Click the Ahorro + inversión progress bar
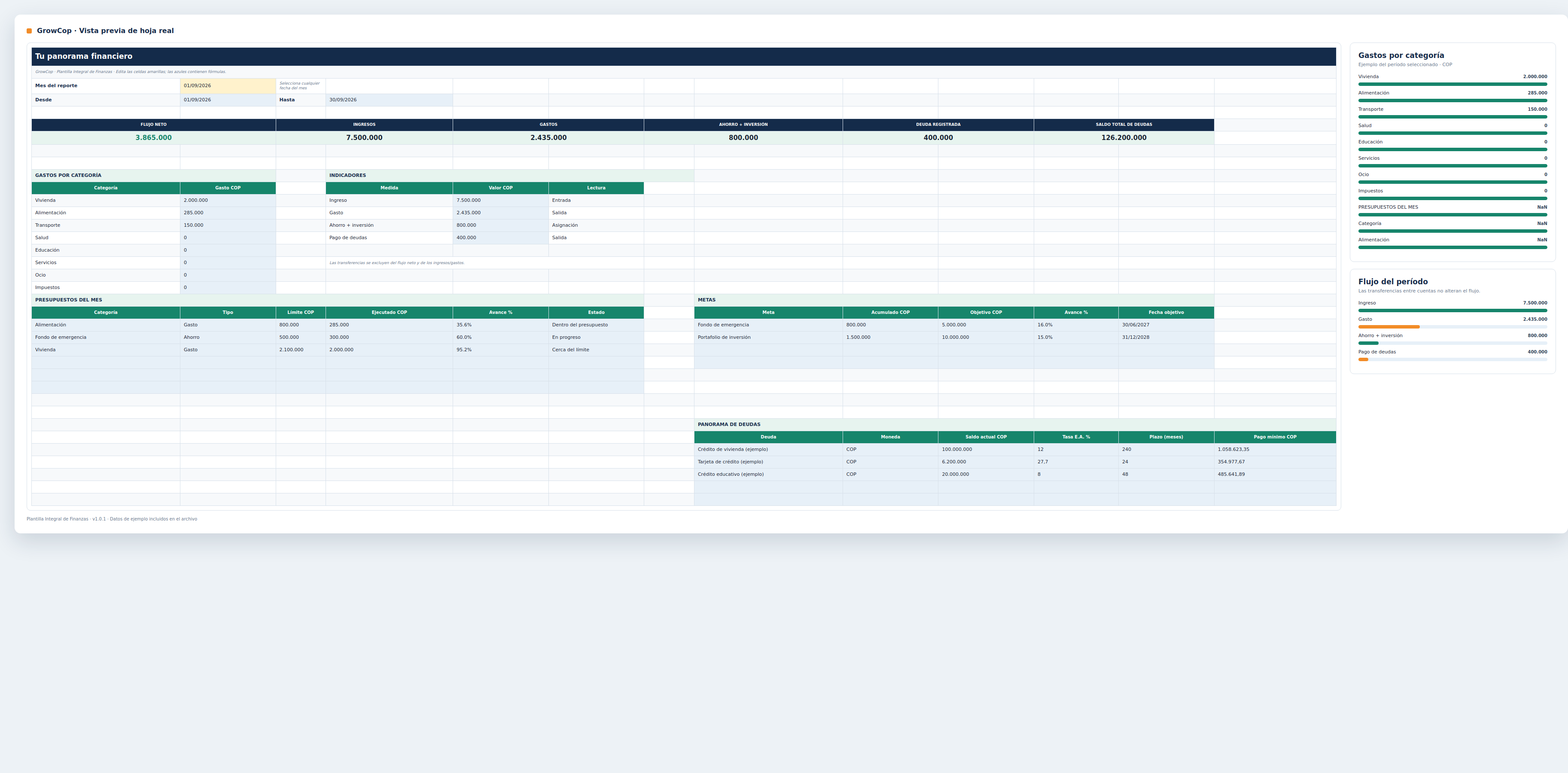 [1452, 343]
